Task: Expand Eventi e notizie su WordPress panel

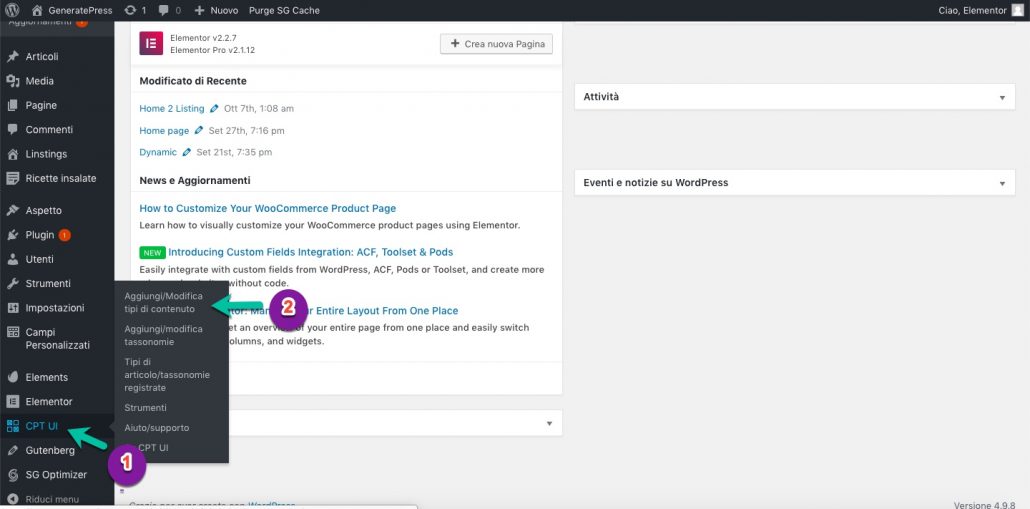Action: click(x=1001, y=184)
